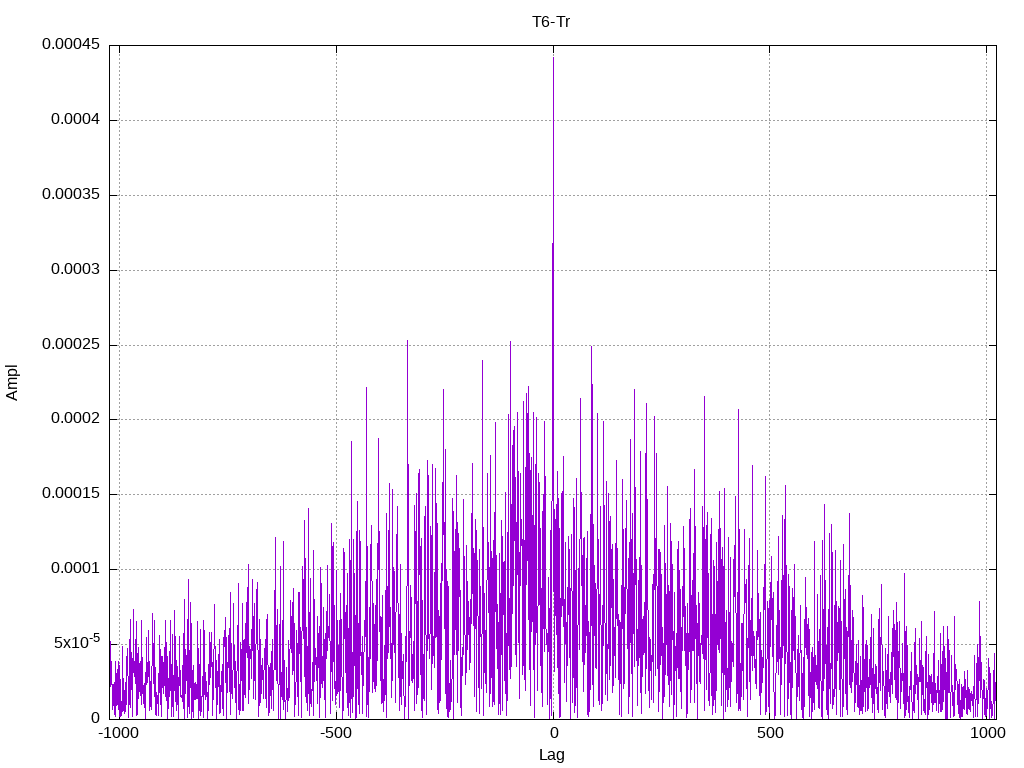The height and width of the screenshot is (768, 1024).
Task: Click the y-axis tick label 0.00025
Action: tap(71, 344)
